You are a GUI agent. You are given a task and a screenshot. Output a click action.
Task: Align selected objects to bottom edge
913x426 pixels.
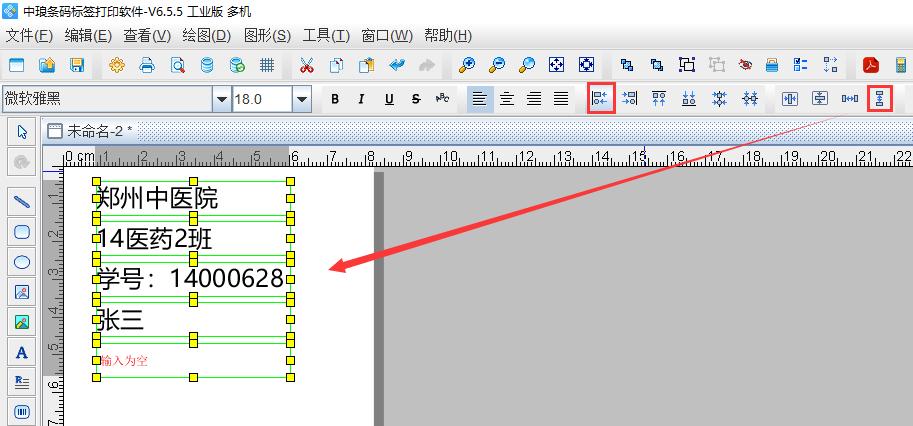coord(689,99)
